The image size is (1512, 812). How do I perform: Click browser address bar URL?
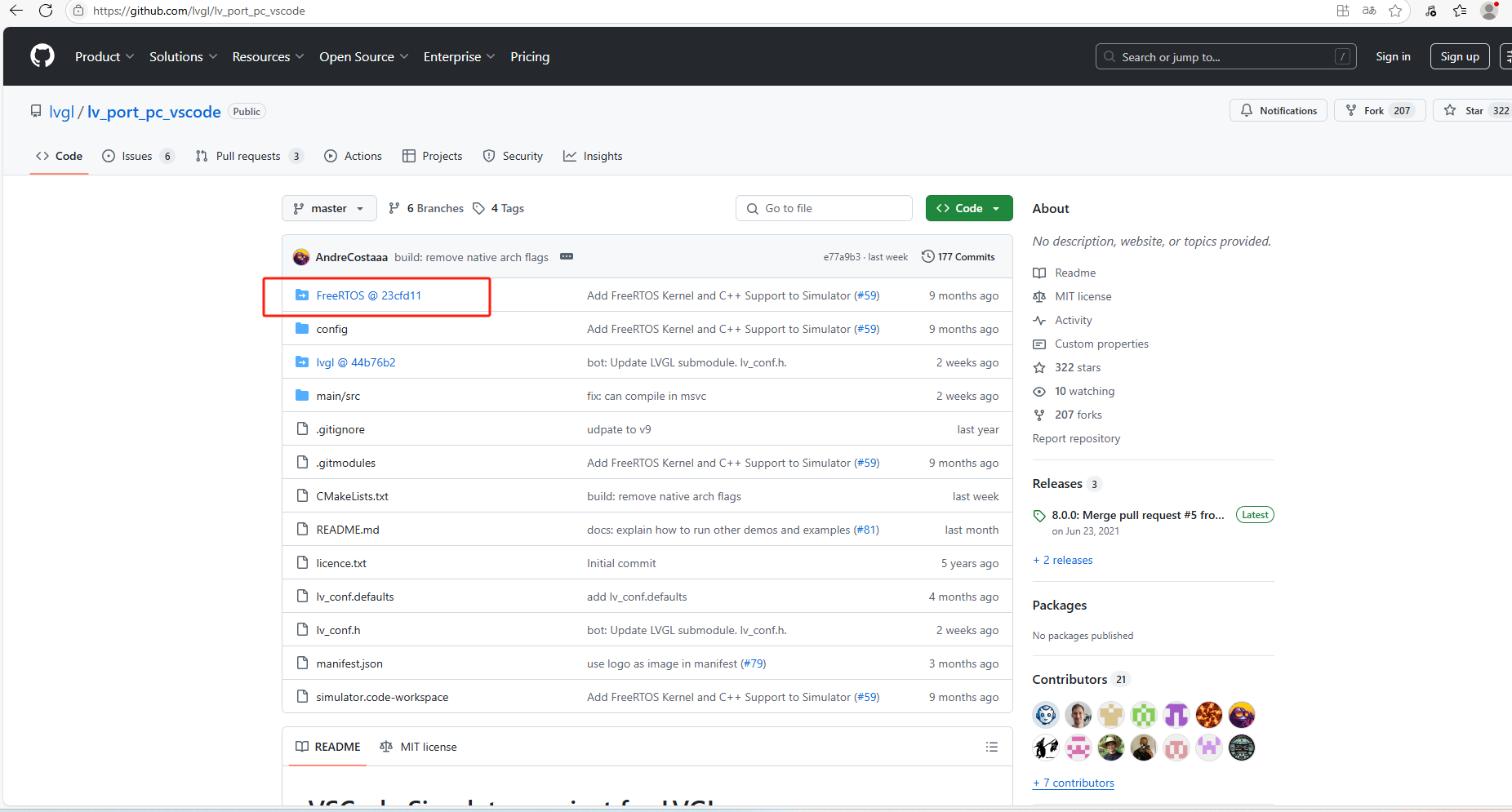199,11
